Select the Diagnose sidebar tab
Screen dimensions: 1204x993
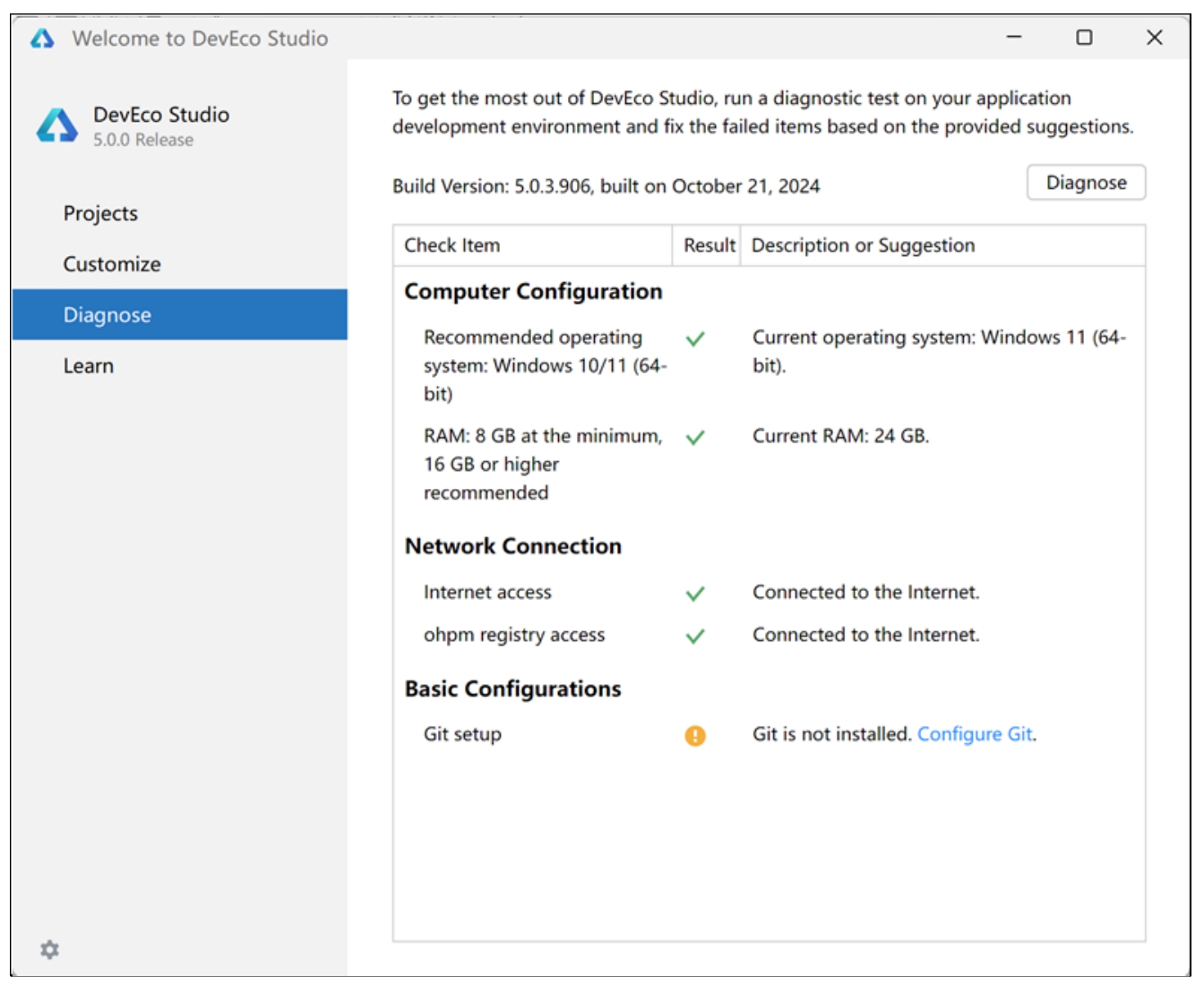click(107, 315)
